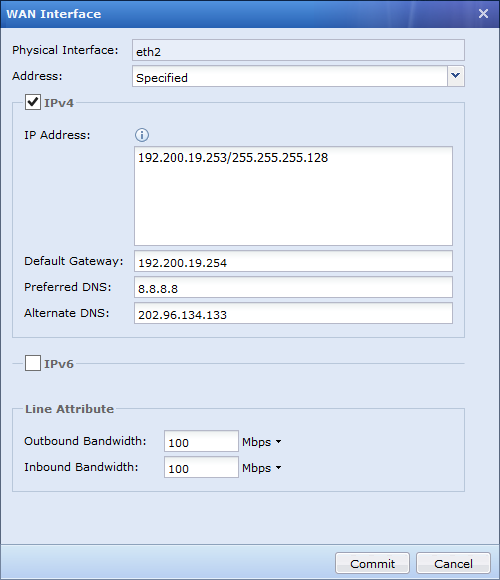The image size is (500, 580).
Task: Click the Outbound Bandwidth value field
Action: (x=202, y=441)
